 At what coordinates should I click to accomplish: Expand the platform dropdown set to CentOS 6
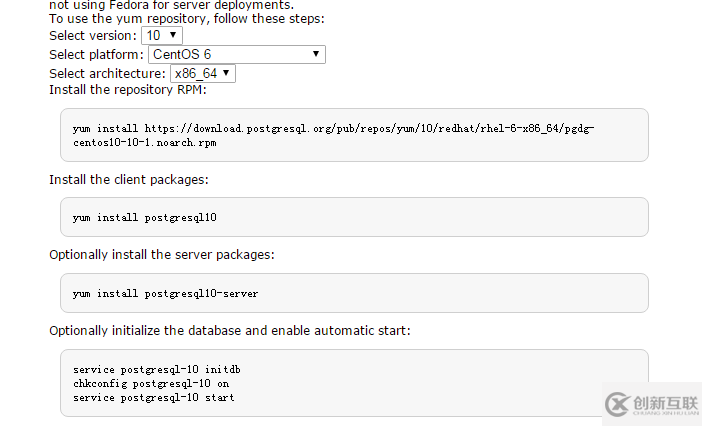pyautogui.click(x=236, y=55)
